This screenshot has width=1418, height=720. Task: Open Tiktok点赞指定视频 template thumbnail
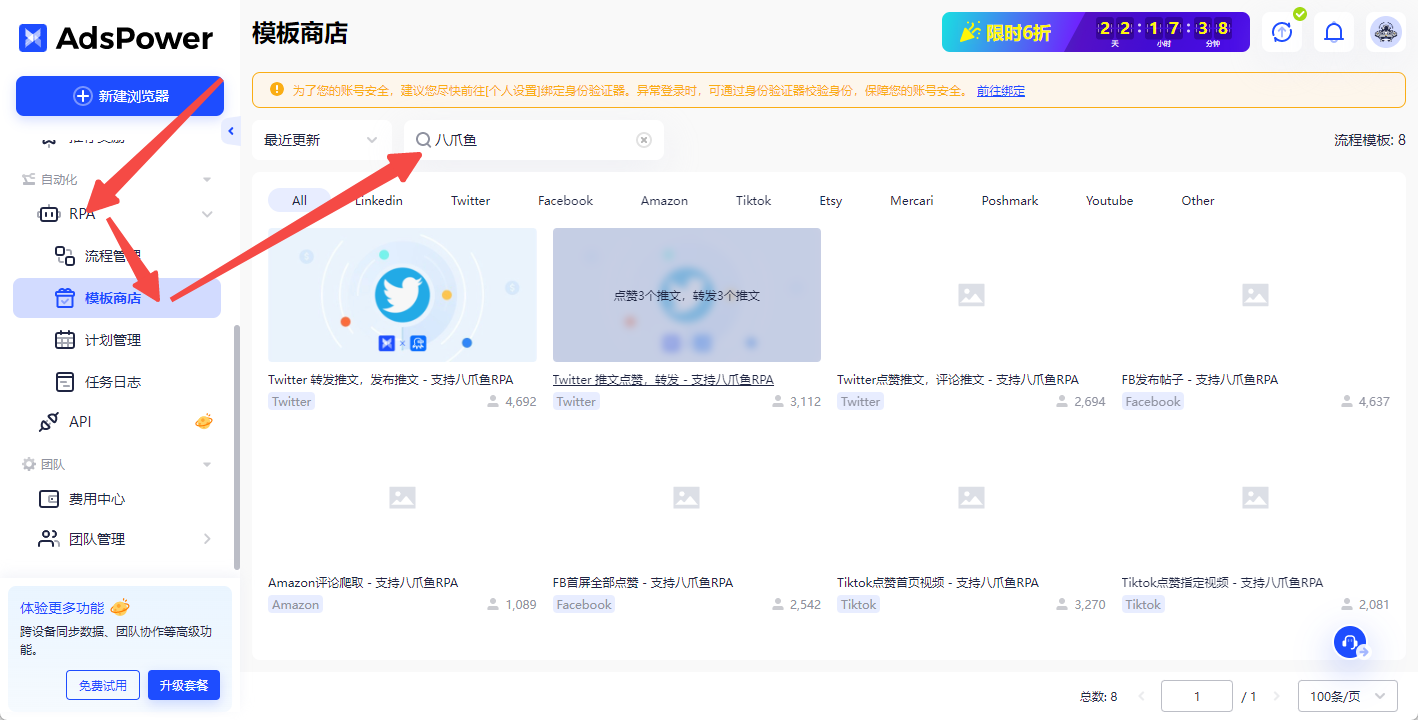pyautogui.click(x=1256, y=498)
